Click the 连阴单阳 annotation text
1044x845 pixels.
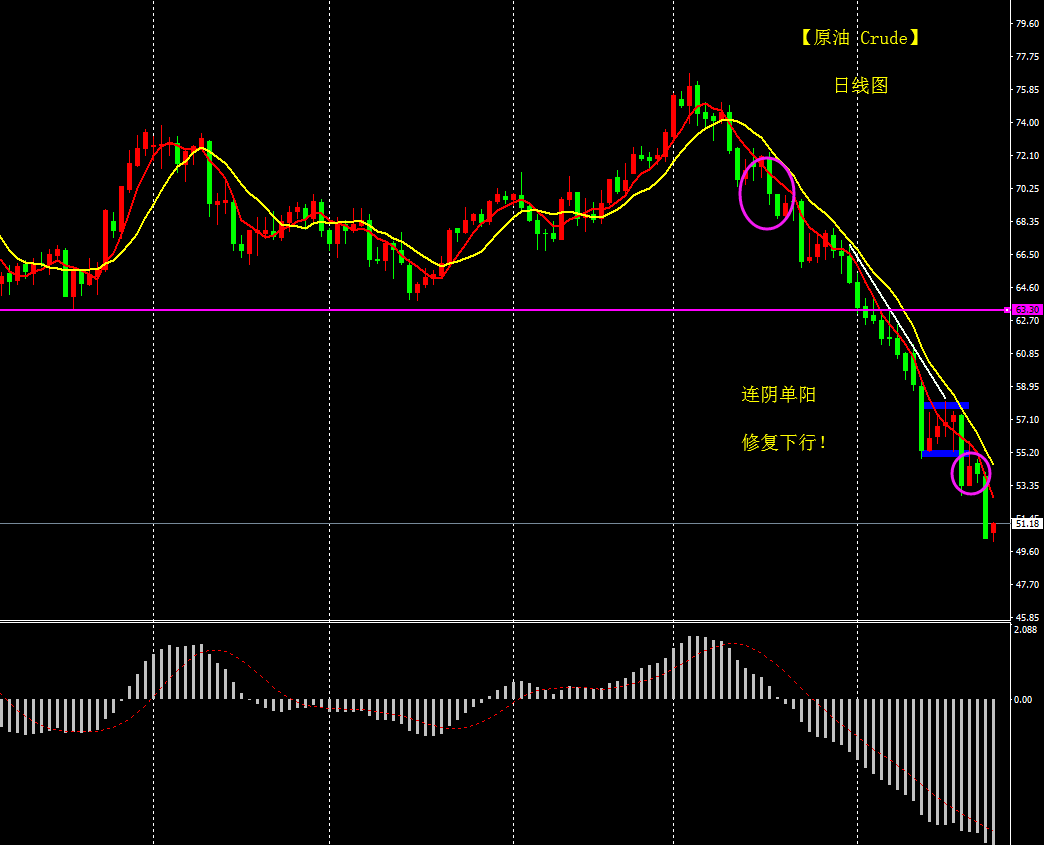[x=778, y=395]
